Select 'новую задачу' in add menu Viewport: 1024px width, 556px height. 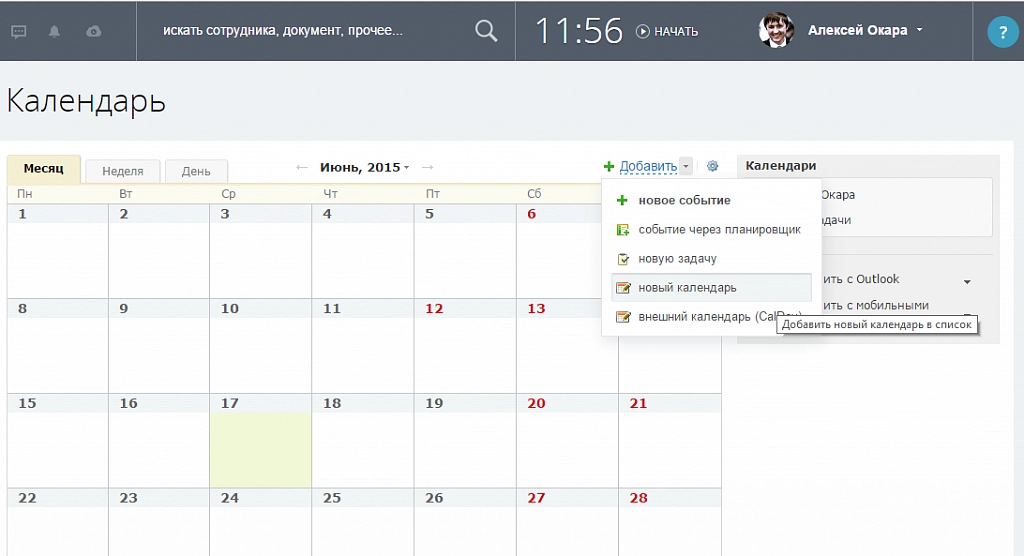677,258
